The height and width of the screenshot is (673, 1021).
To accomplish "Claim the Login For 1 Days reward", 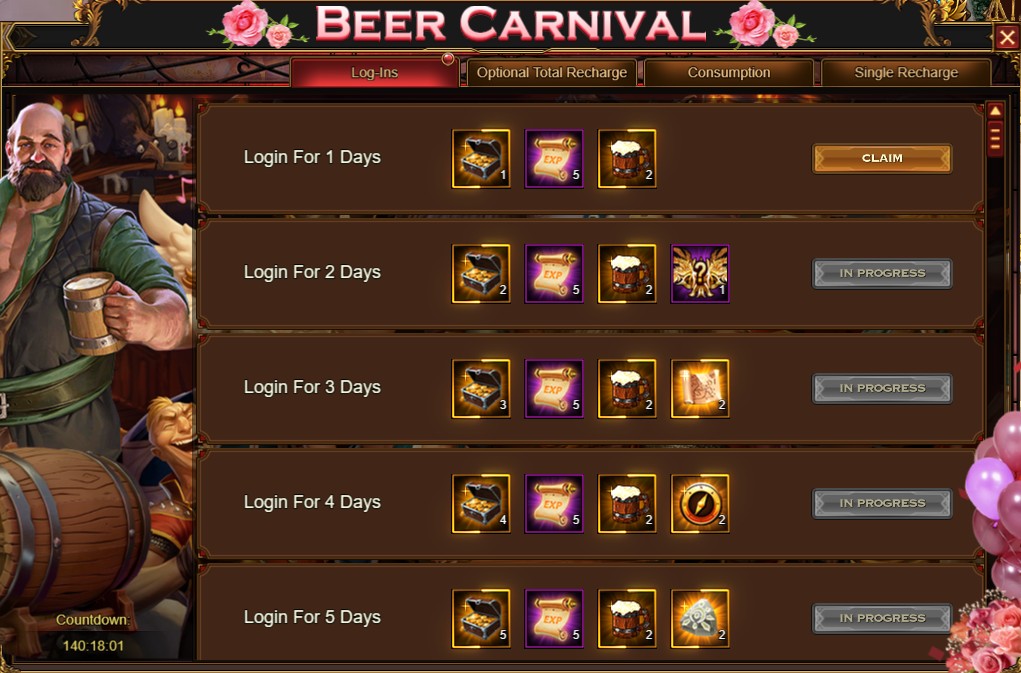I will coord(882,158).
